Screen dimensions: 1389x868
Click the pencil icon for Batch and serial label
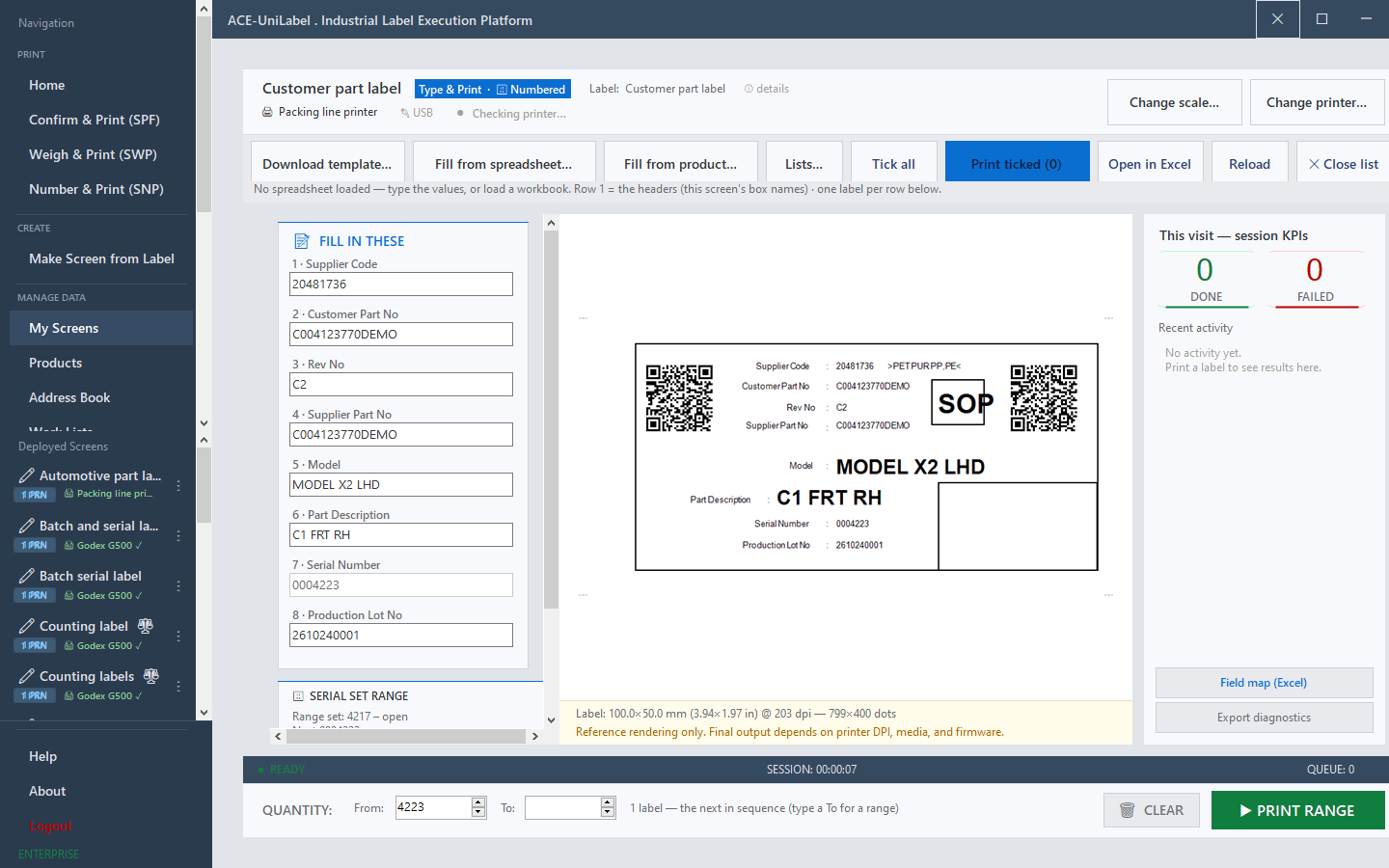click(x=27, y=526)
